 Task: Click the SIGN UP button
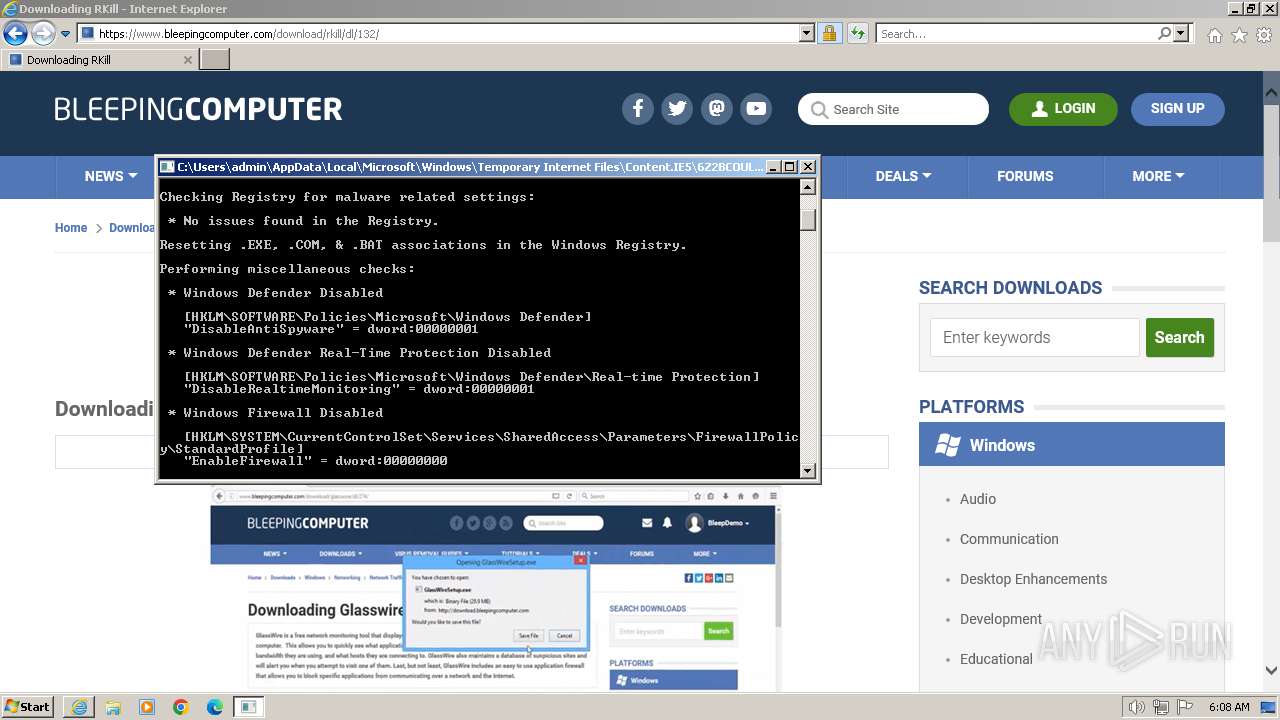click(1177, 109)
